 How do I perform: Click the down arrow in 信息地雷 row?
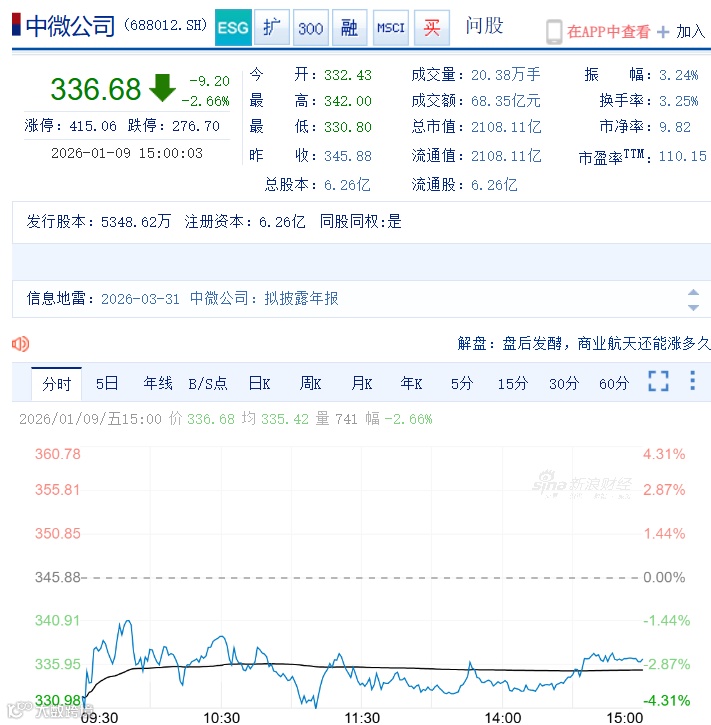click(693, 307)
